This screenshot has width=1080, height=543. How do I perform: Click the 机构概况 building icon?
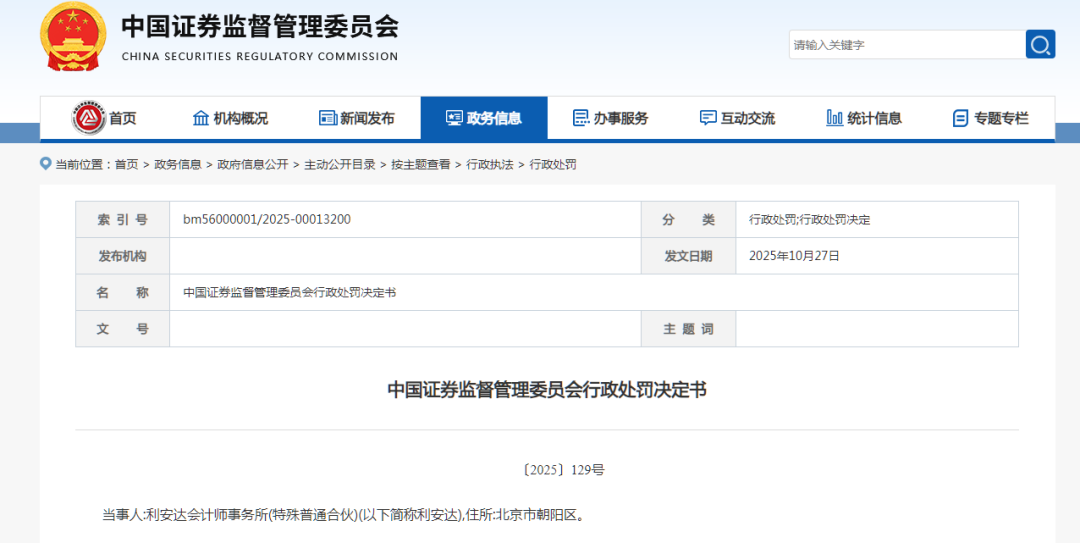(x=200, y=119)
